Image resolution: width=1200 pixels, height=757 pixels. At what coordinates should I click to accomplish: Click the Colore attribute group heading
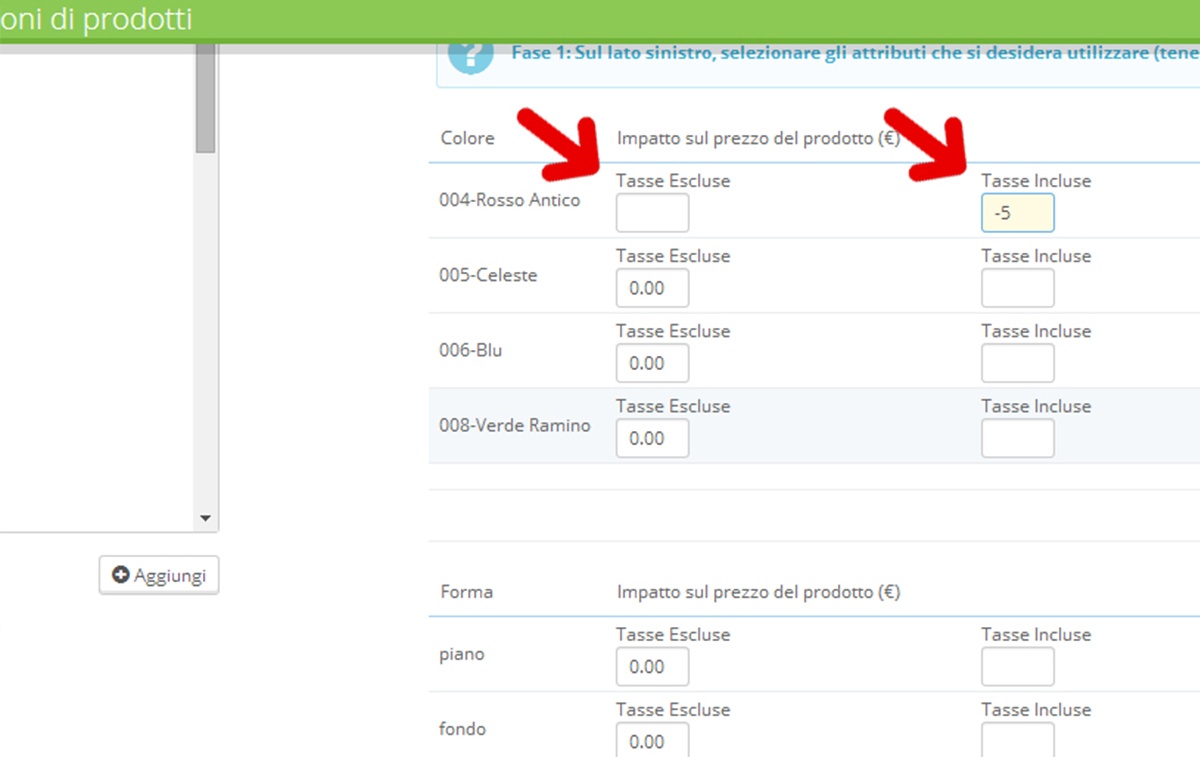[x=467, y=138]
